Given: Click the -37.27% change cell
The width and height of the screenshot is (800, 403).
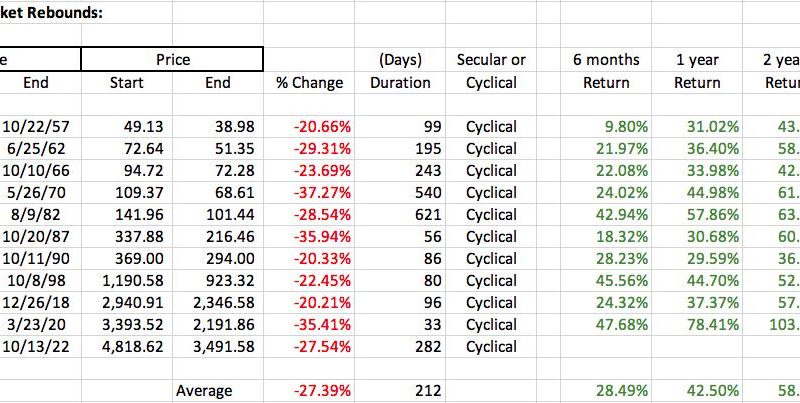Looking at the screenshot, I should coord(309,193).
